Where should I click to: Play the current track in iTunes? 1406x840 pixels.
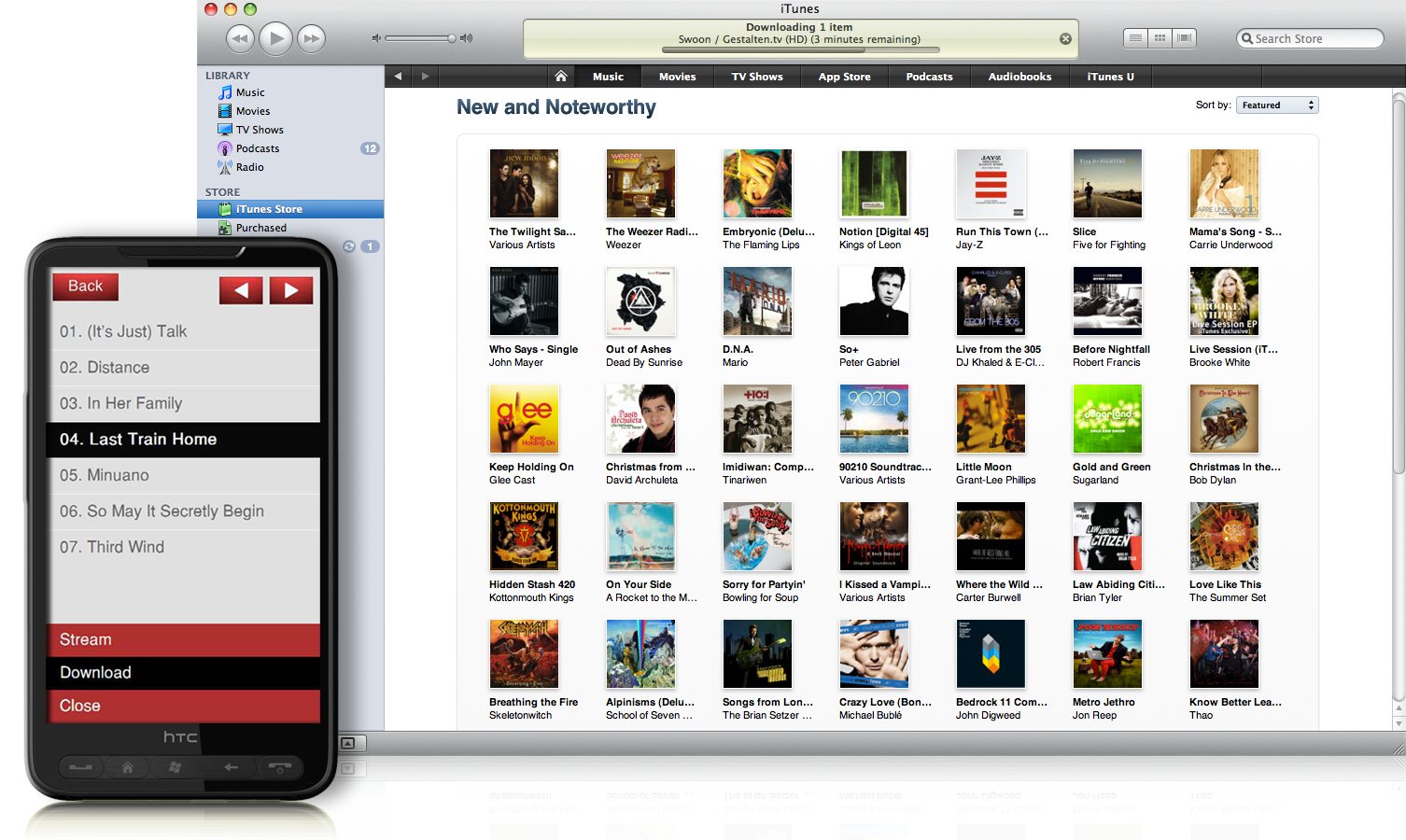coord(275,38)
